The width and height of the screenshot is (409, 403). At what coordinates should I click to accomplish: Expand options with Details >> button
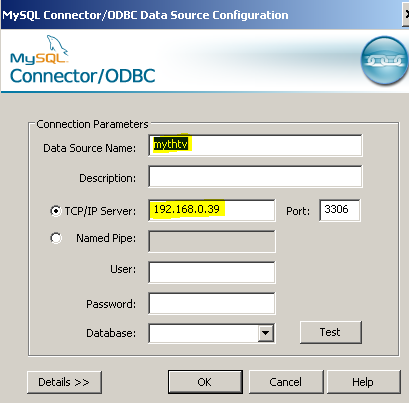pyautogui.click(x=64, y=382)
